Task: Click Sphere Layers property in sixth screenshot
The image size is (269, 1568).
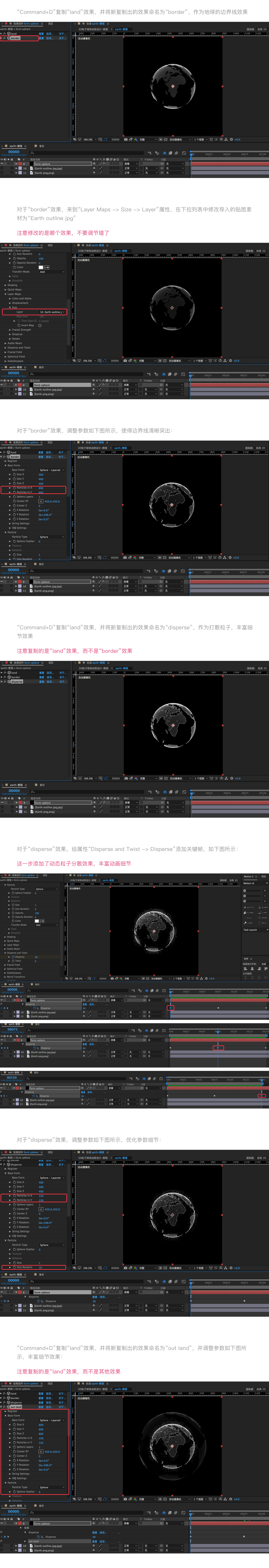Action: [25, 1205]
